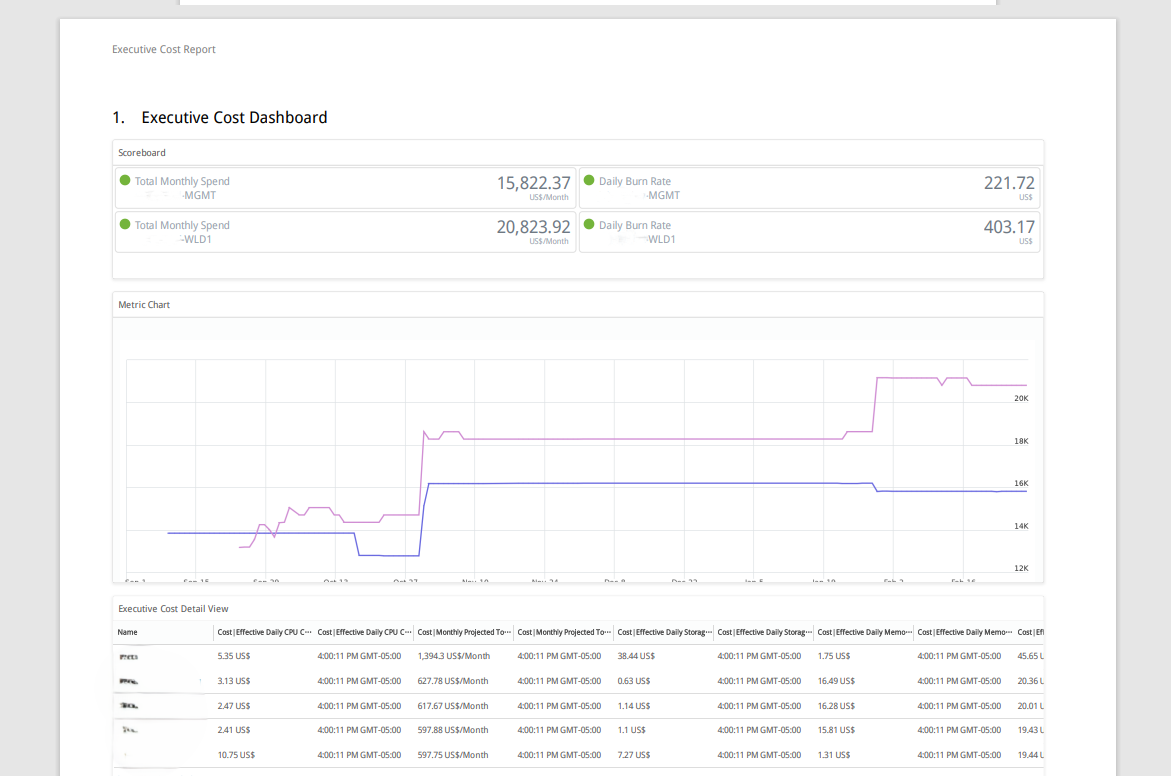The height and width of the screenshot is (776, 1171).
Task: Click first Effective Daily Memory column header
Action: pos(864,632)
